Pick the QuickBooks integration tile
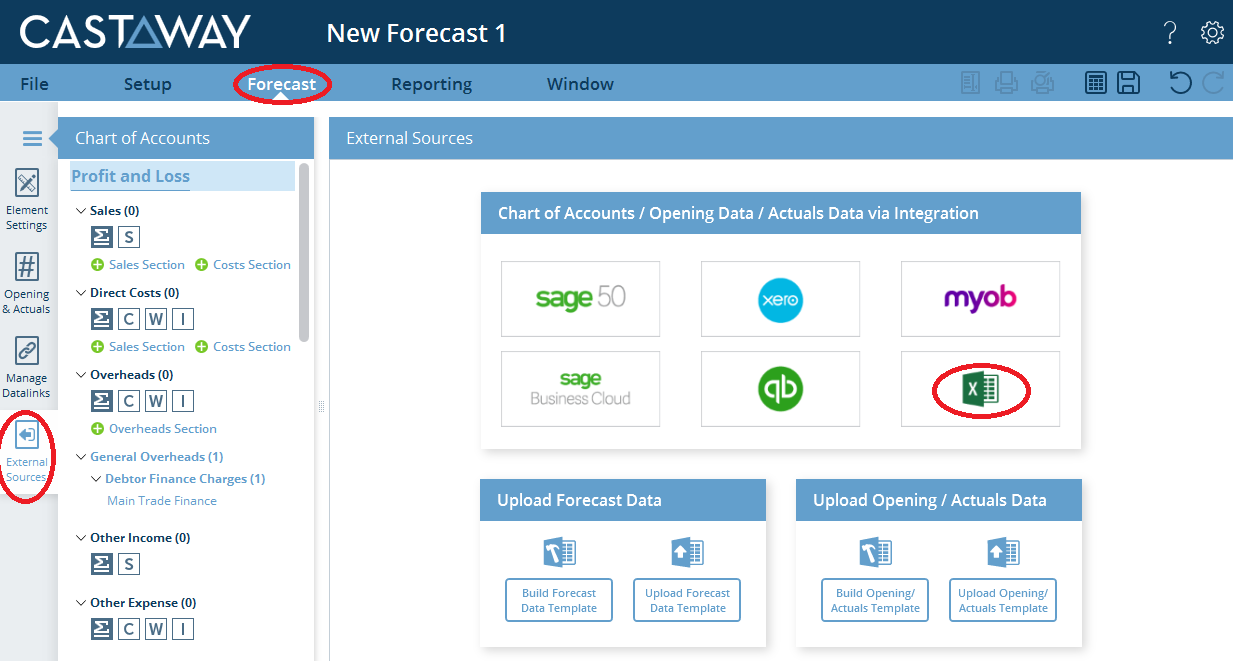This screenshot has height=661, width=1233. click(x=780, y=389)
